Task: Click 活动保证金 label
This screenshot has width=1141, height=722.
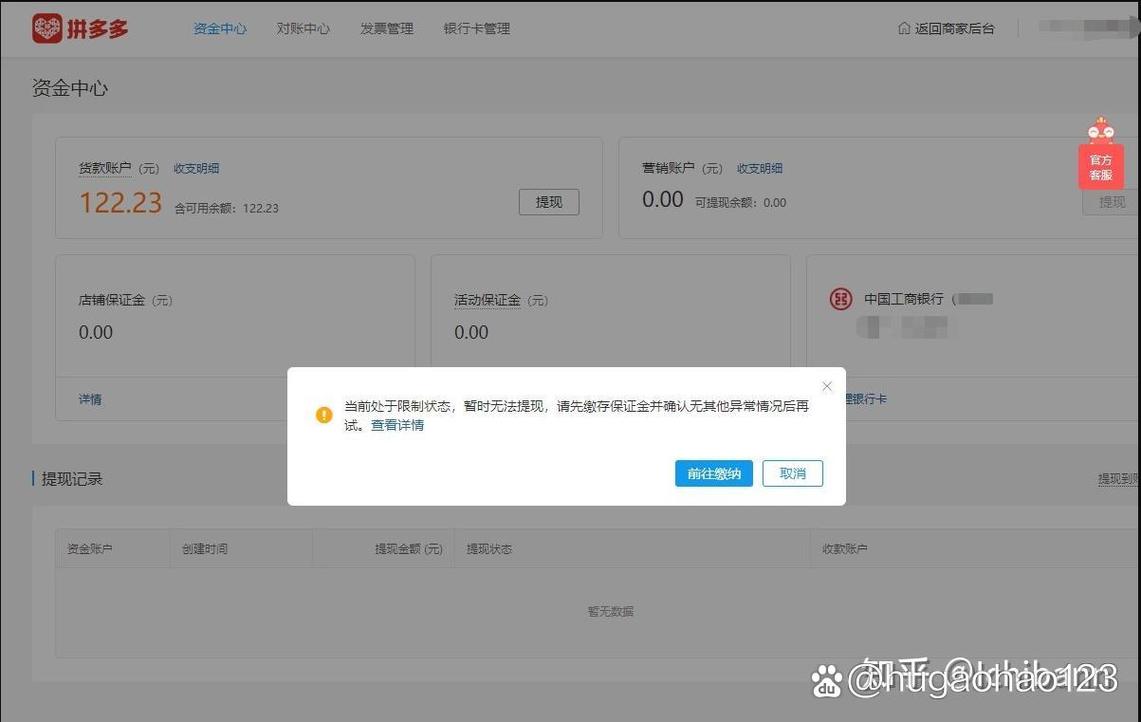Action: point(488,300)
